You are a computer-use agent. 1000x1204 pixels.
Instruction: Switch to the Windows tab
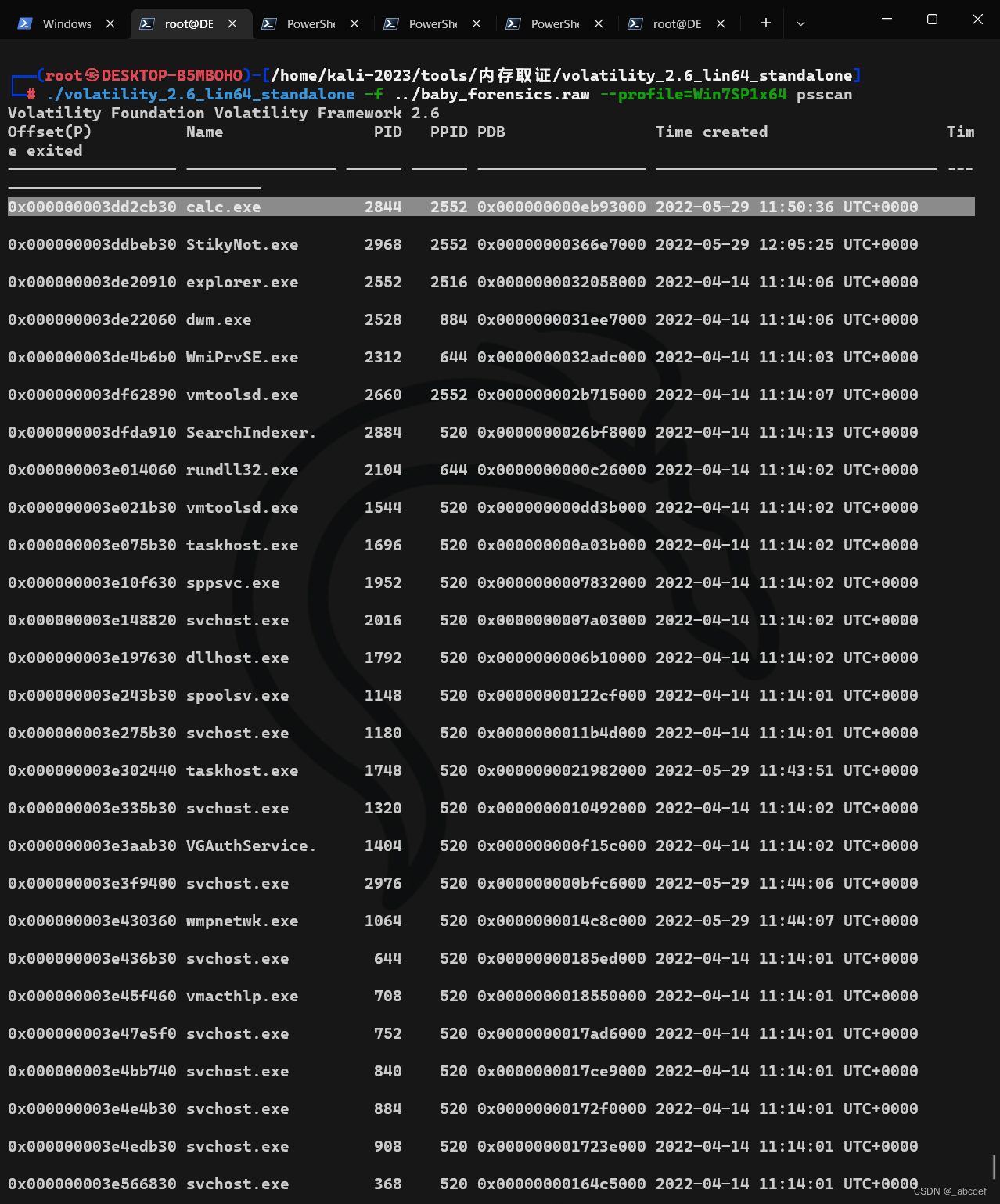click(67, 23)
